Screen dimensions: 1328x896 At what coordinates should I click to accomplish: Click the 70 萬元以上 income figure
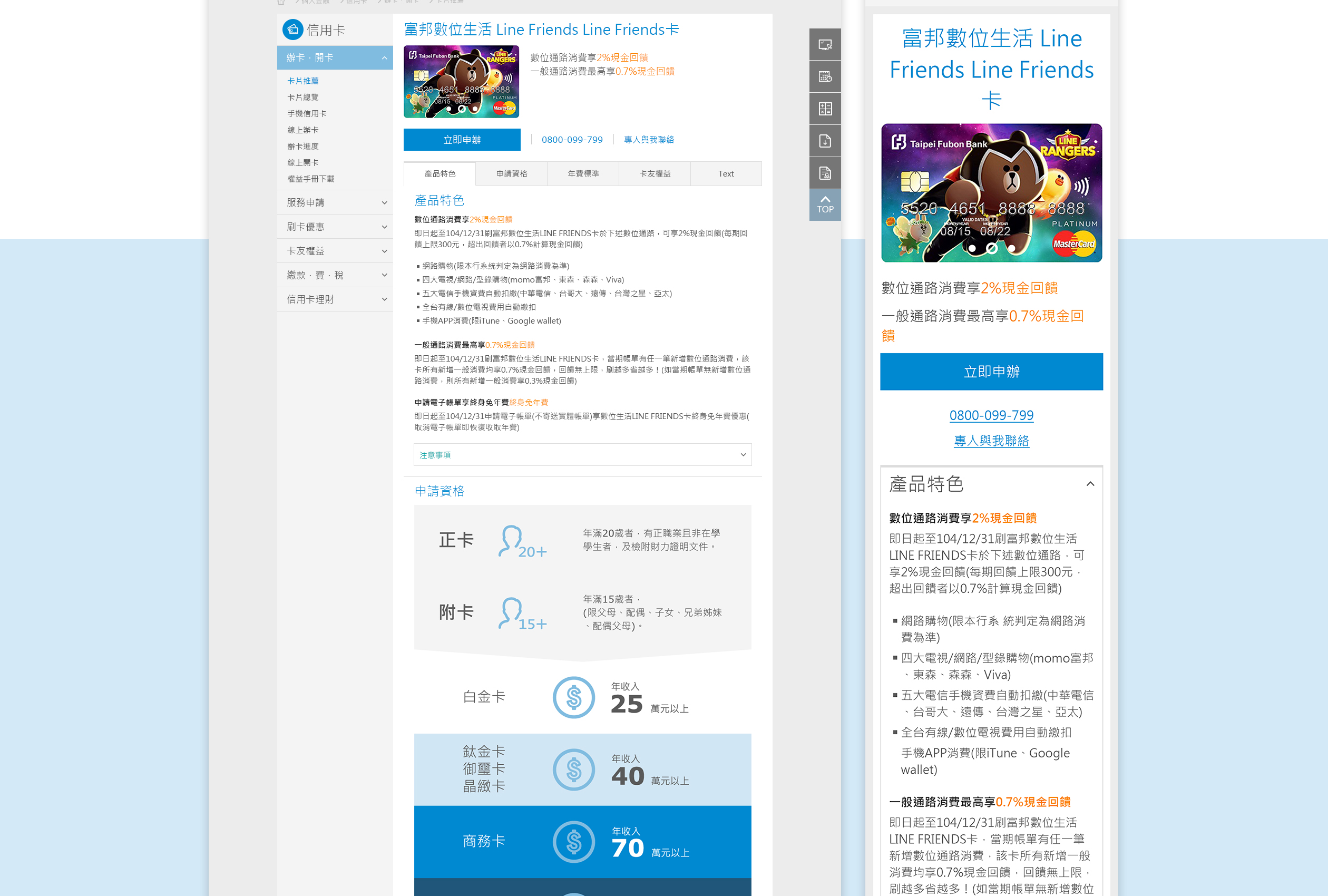point(650,849)
